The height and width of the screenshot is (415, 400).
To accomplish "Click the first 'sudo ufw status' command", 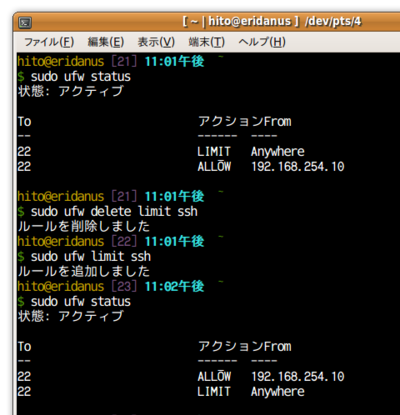I will point(81,77).
